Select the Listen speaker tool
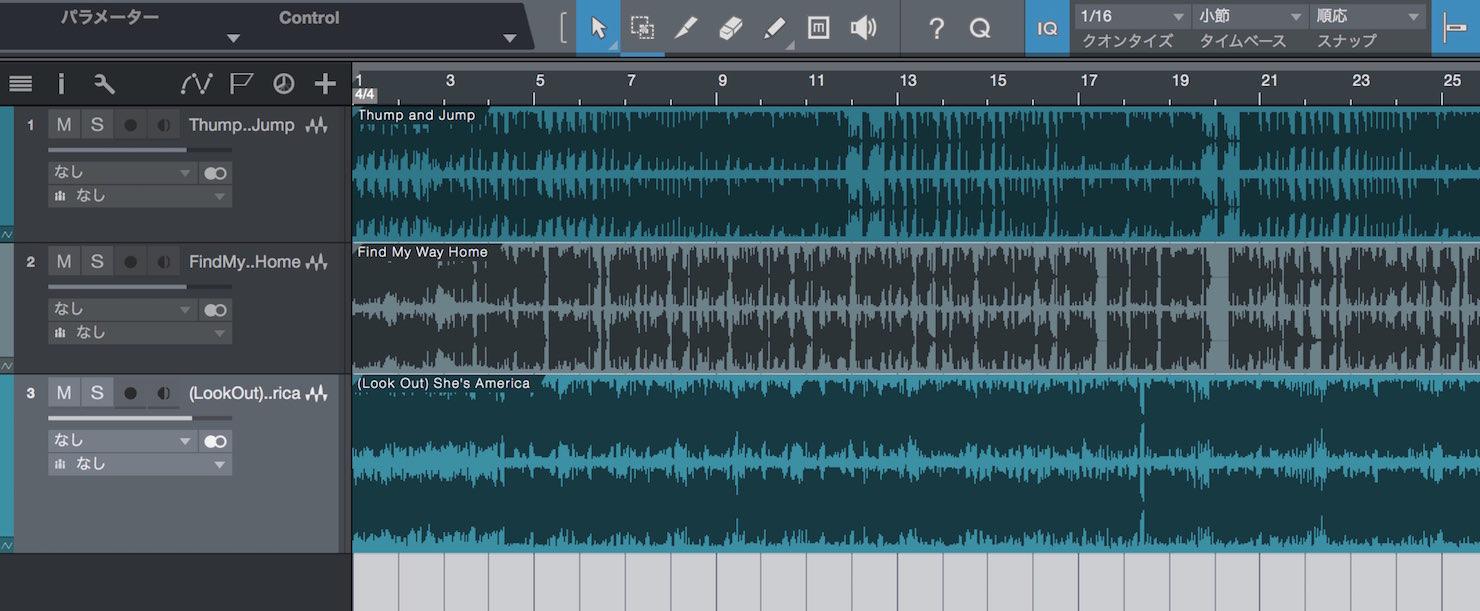1480x611 pixels. (863, 28)
